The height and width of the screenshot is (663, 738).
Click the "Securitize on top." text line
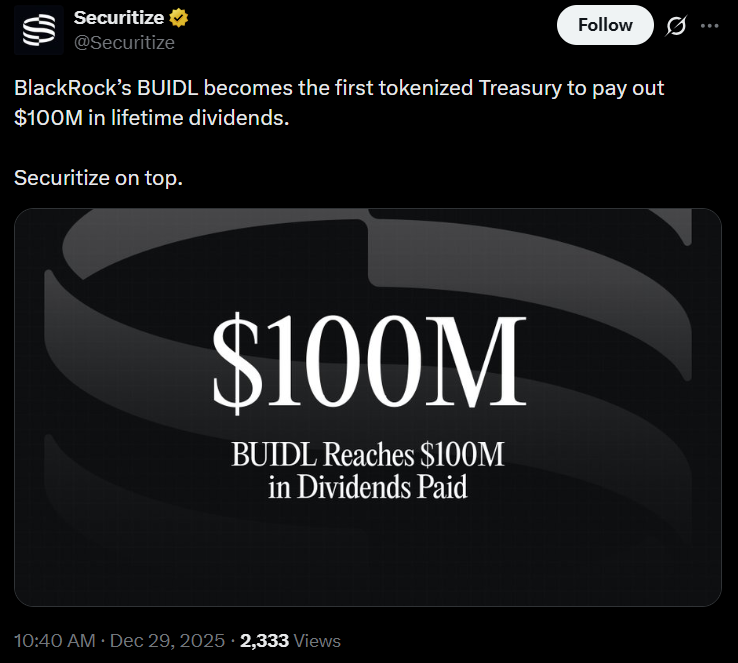tap(98, 178)
